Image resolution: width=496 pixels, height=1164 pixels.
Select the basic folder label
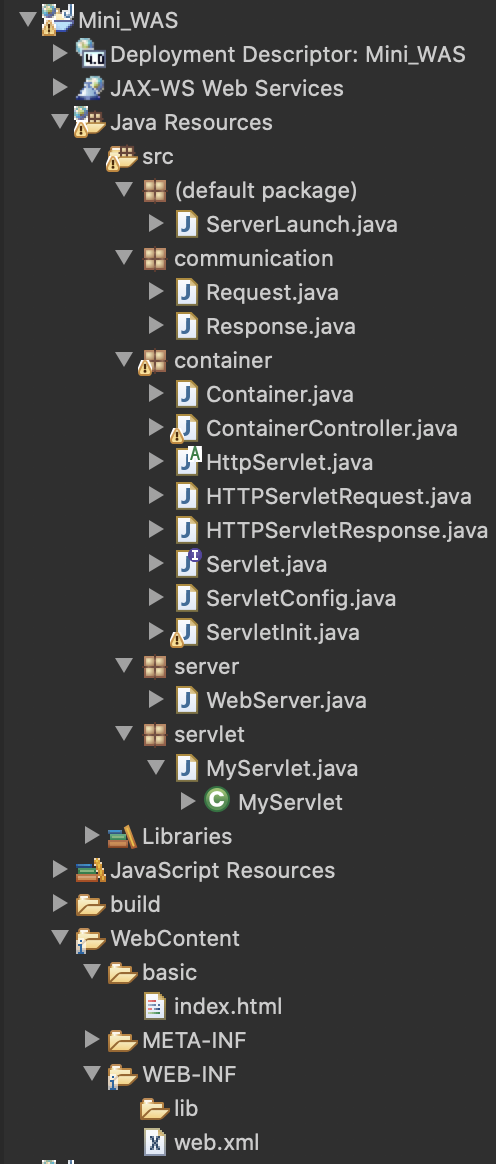[x=169, y=972]
